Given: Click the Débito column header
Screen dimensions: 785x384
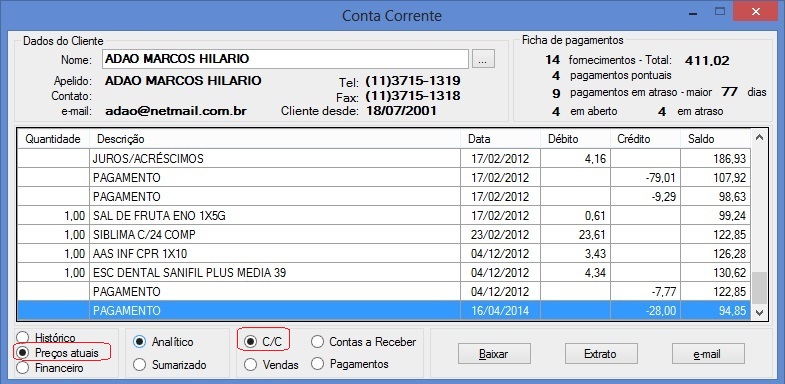Looking at the screenshot, I should click(x=576, y=139).
